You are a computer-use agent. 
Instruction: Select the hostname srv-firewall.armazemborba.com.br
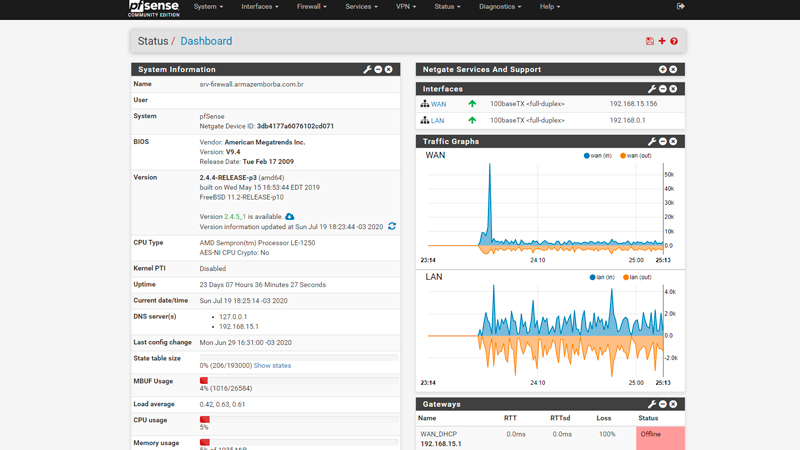click(x=252, y=84)
